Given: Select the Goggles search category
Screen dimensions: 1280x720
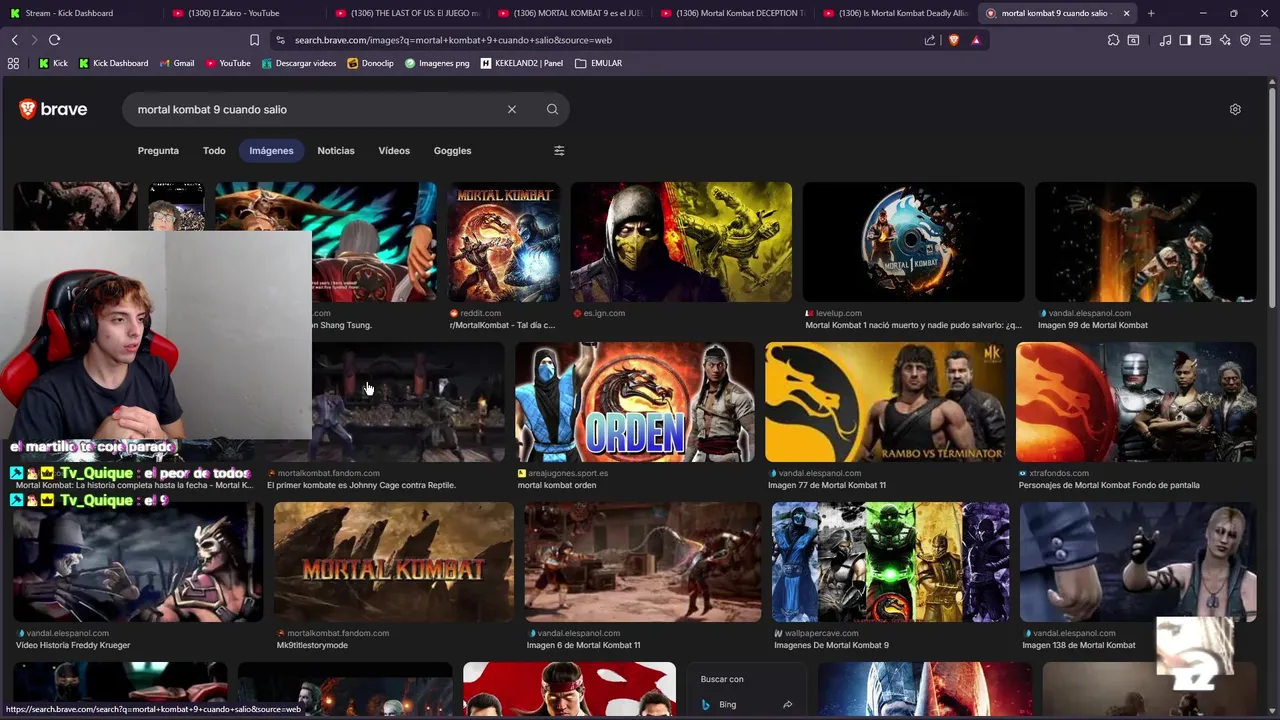Looking at the screenshot, I should click(x=452, y=151).
